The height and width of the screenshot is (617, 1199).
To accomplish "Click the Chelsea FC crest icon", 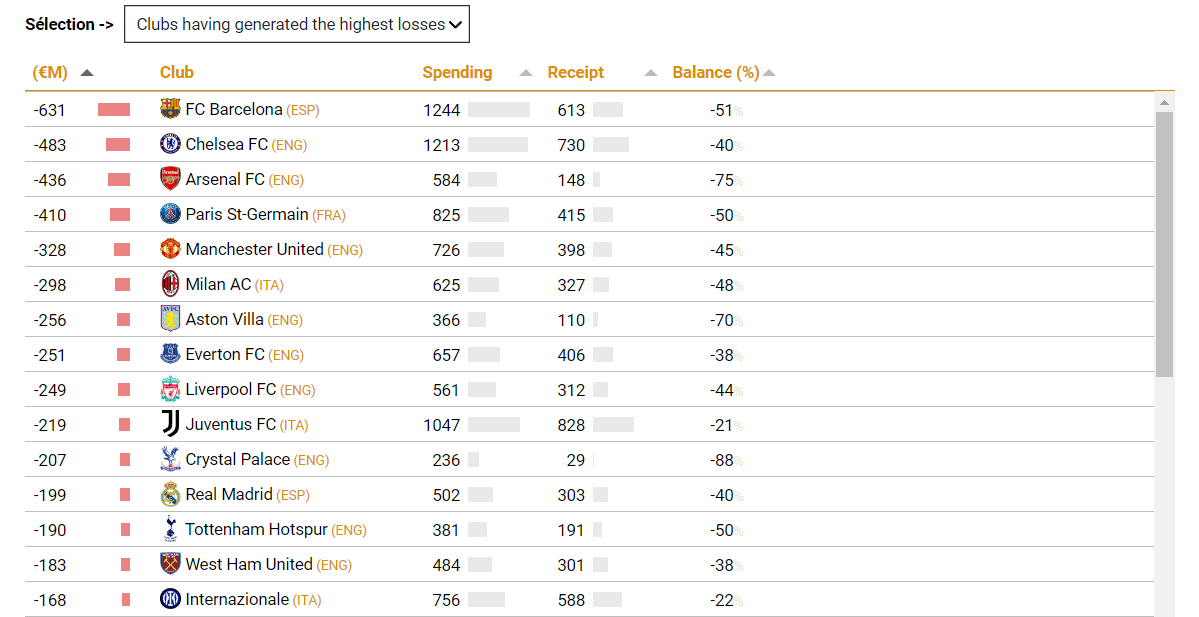I will [171, 144].
